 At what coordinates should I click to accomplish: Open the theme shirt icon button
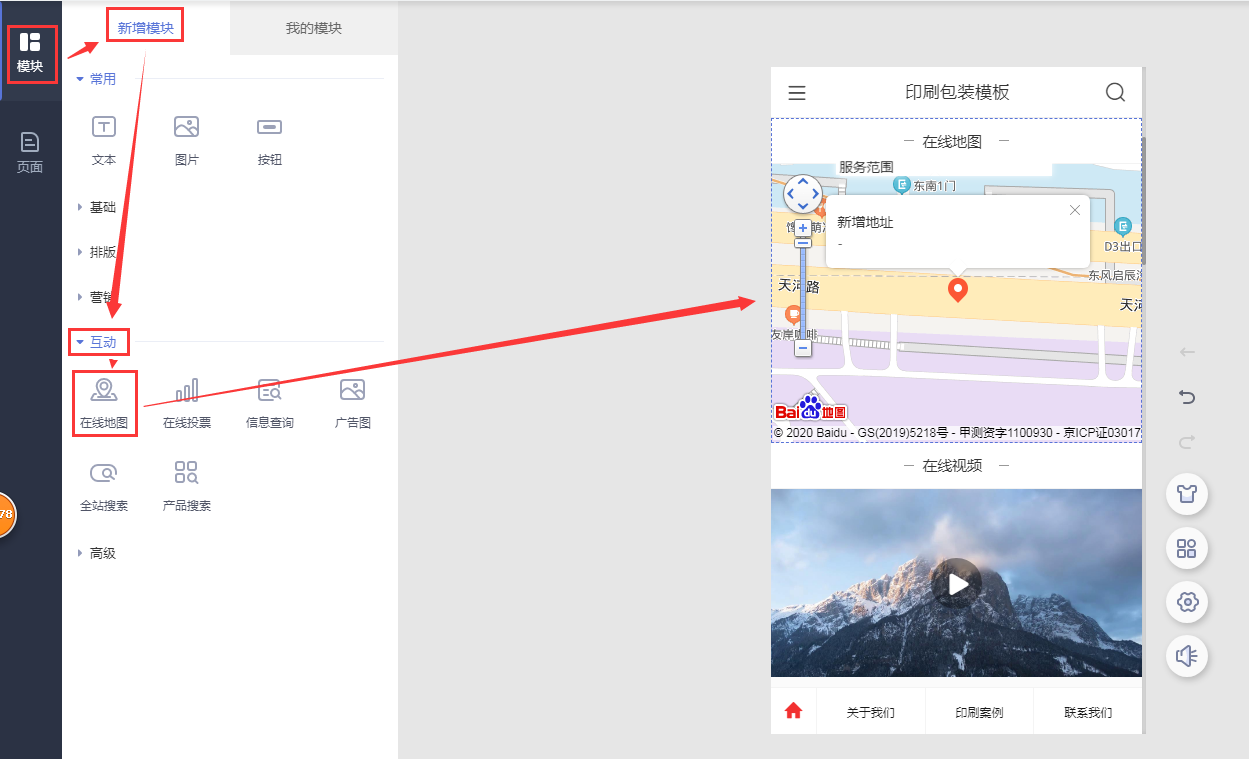tap(1187, 493)
